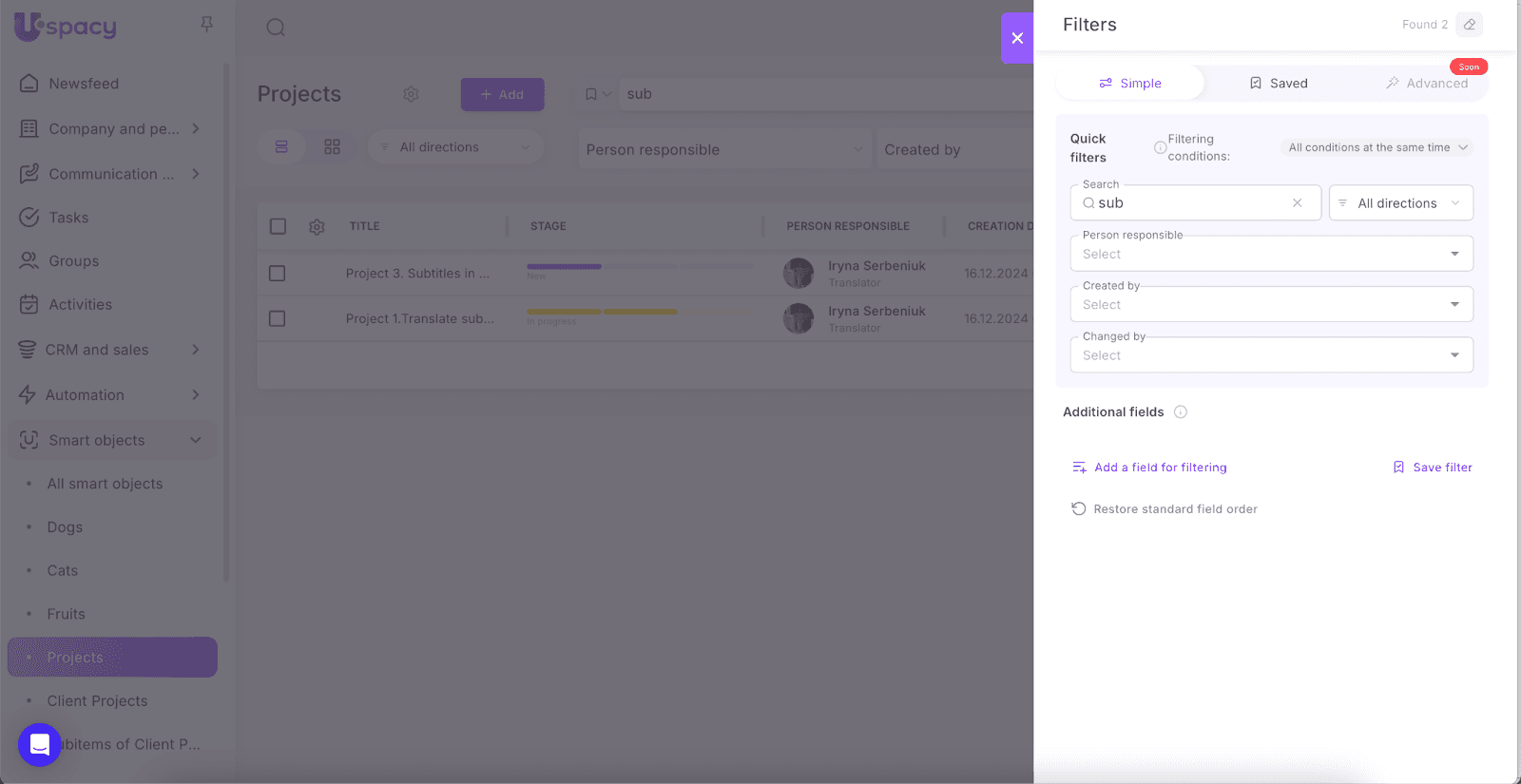Open the chat support widget
Screen dimensions: 1521x784
[39, 744]
